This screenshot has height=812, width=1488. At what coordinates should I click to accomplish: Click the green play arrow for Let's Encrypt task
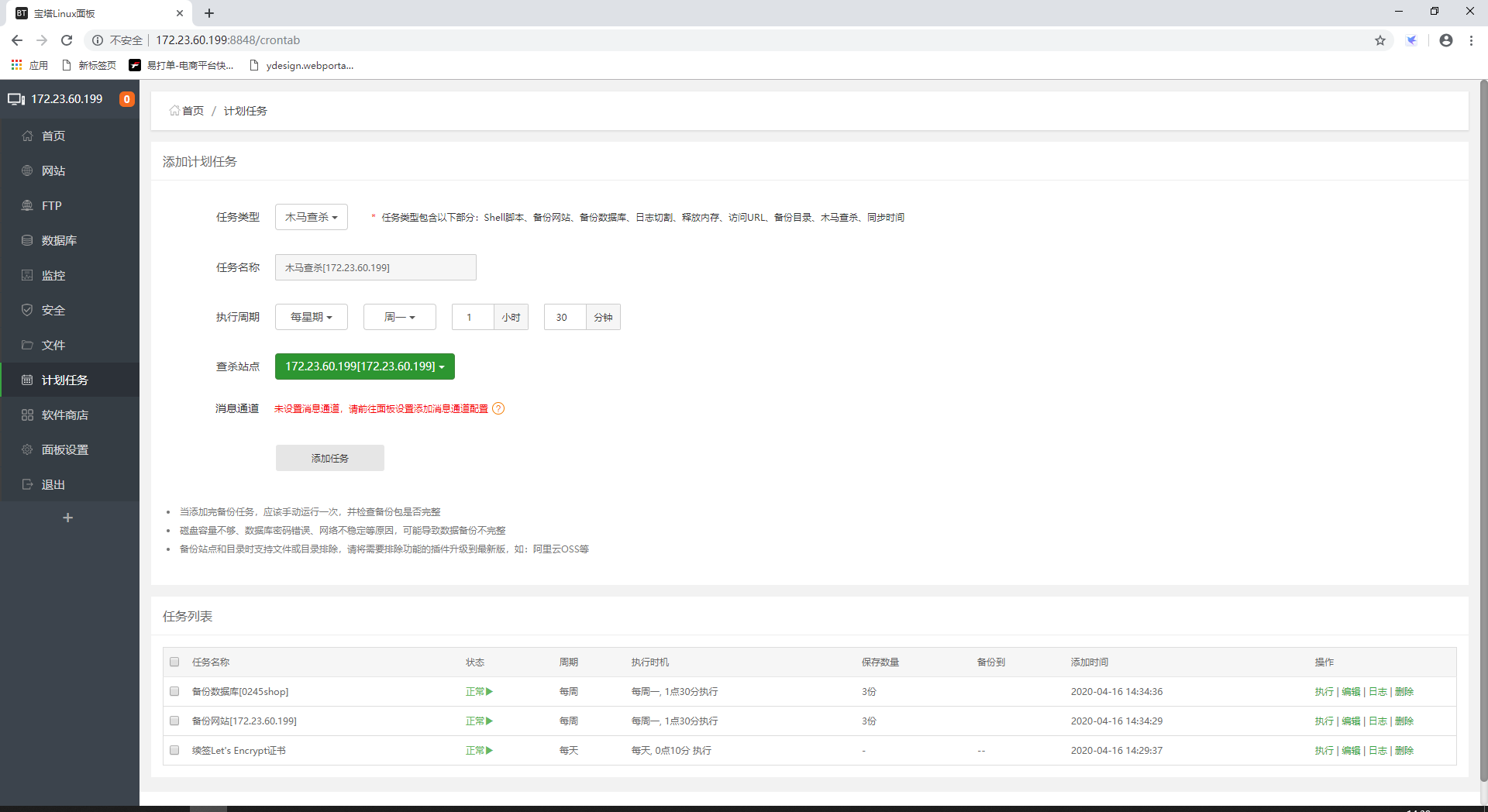click(490, 751)
